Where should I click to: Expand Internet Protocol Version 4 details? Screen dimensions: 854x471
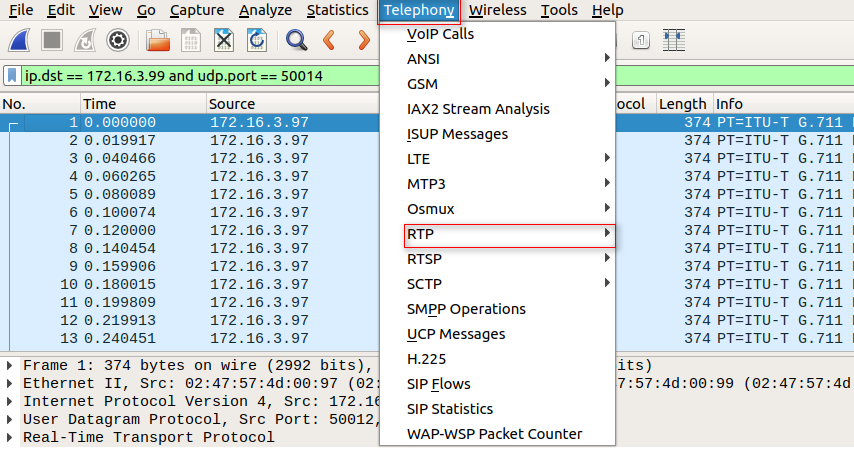pyautogui.click(x=9, y=401)
